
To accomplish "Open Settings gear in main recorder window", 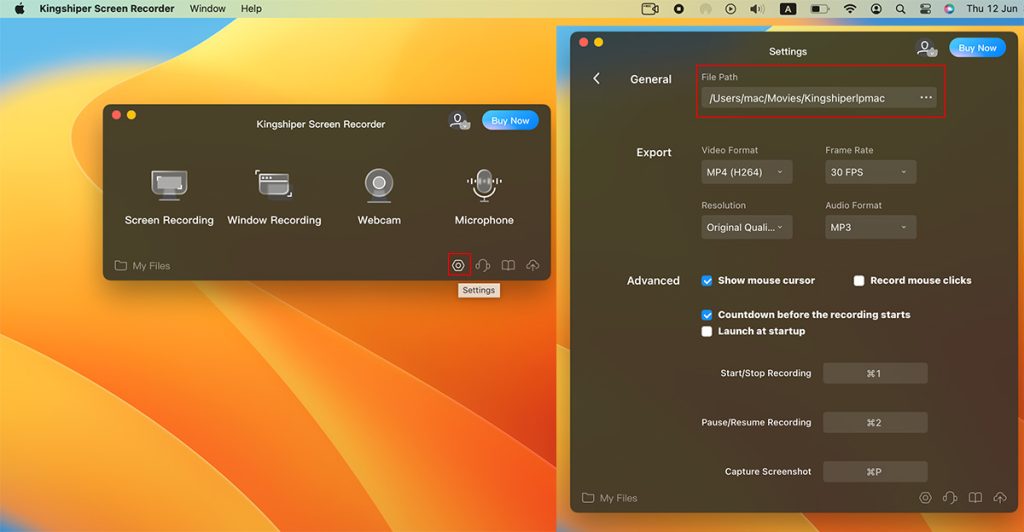I will 458,265.
